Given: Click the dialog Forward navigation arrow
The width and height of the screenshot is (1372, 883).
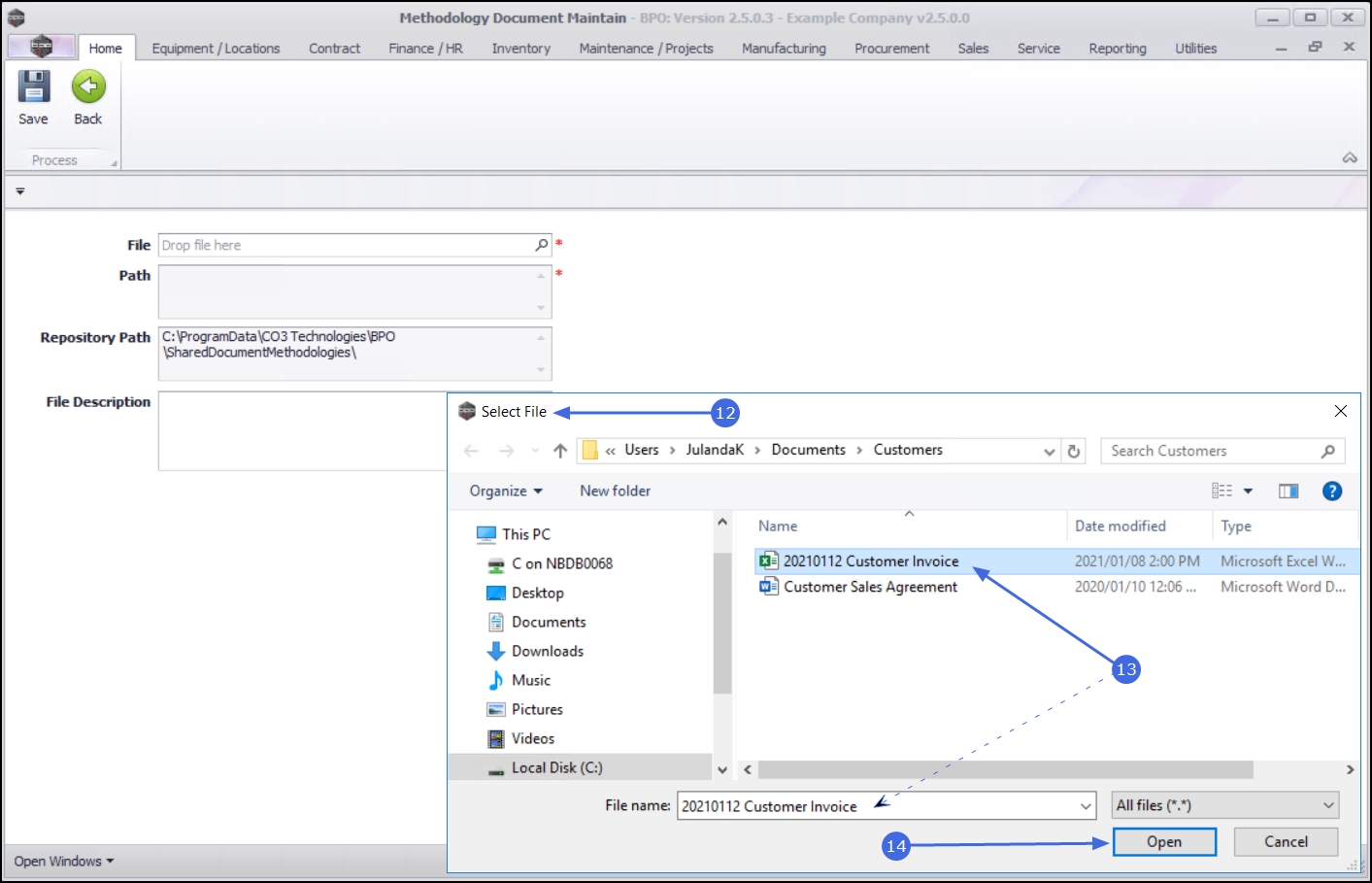Looking at the screenshot, I should point(506,451).
